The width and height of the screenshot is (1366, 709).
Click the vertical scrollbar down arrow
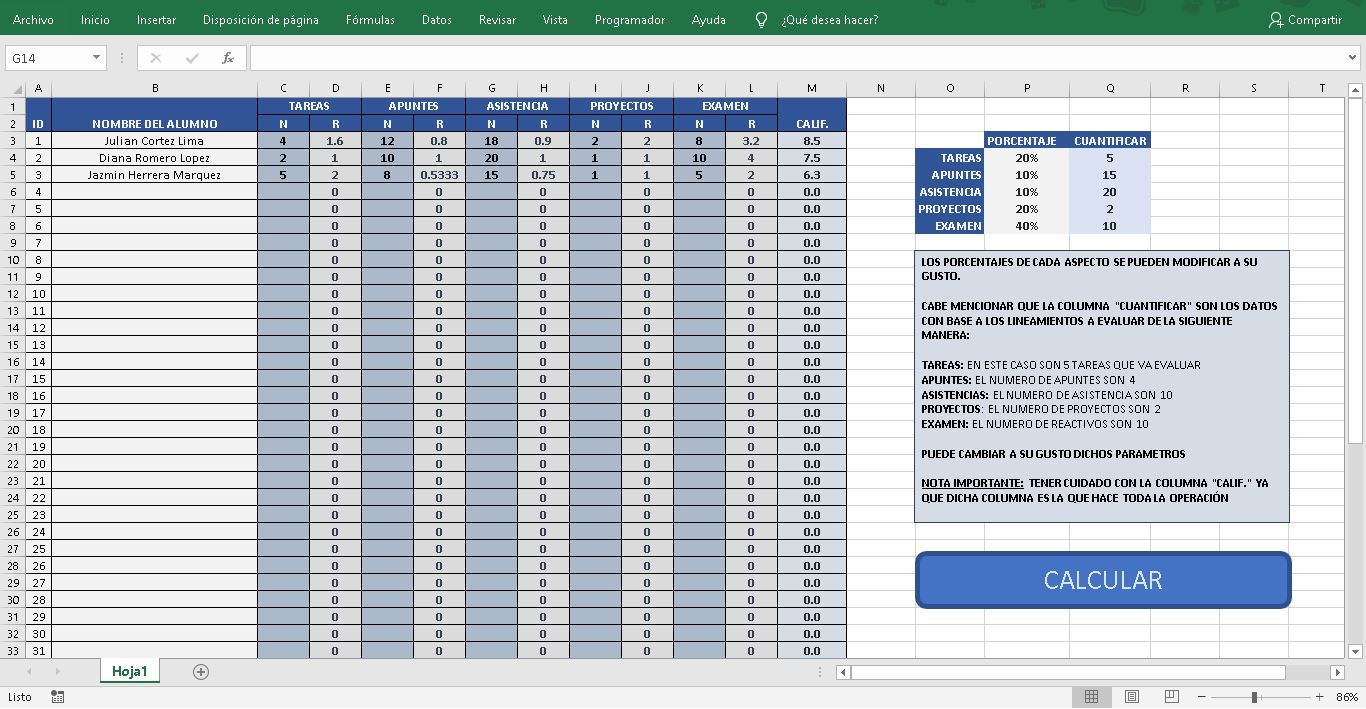pos(1356,651)
